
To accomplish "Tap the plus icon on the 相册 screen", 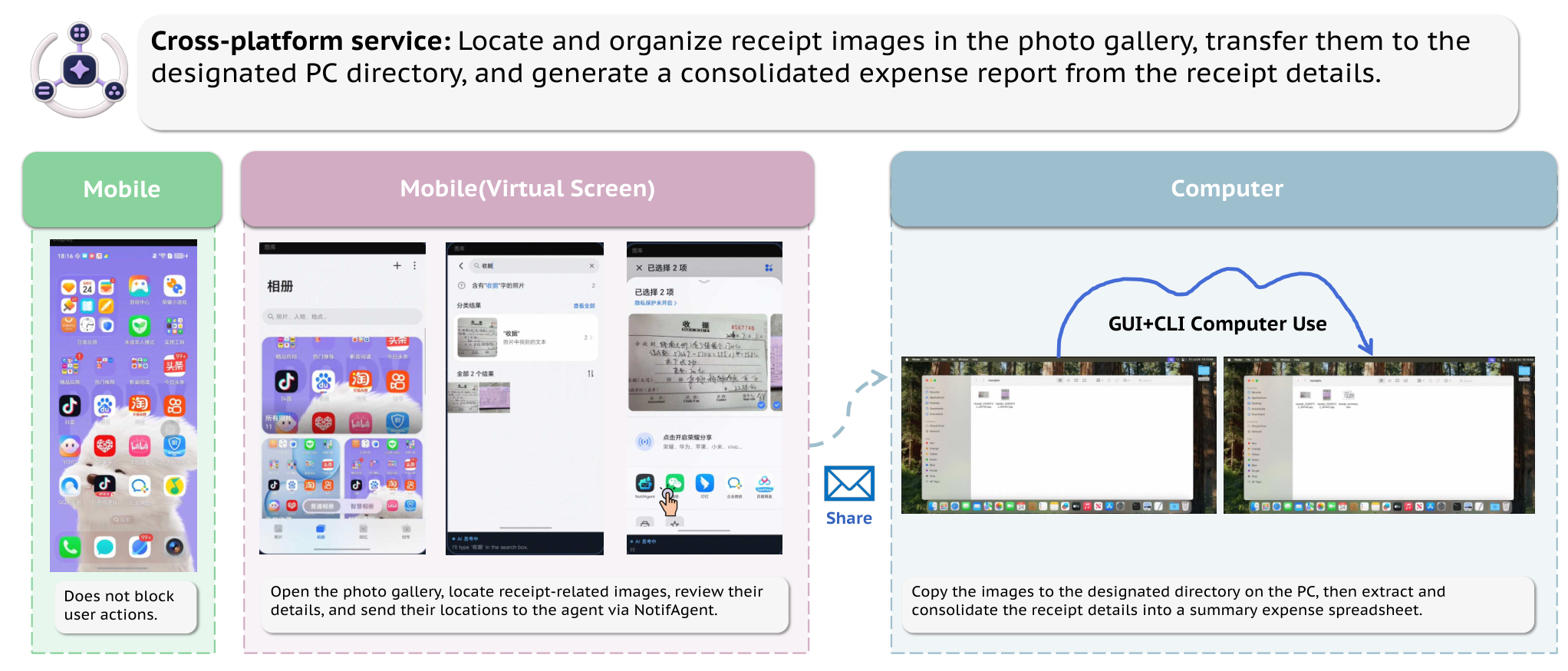I will click(397, 265).
